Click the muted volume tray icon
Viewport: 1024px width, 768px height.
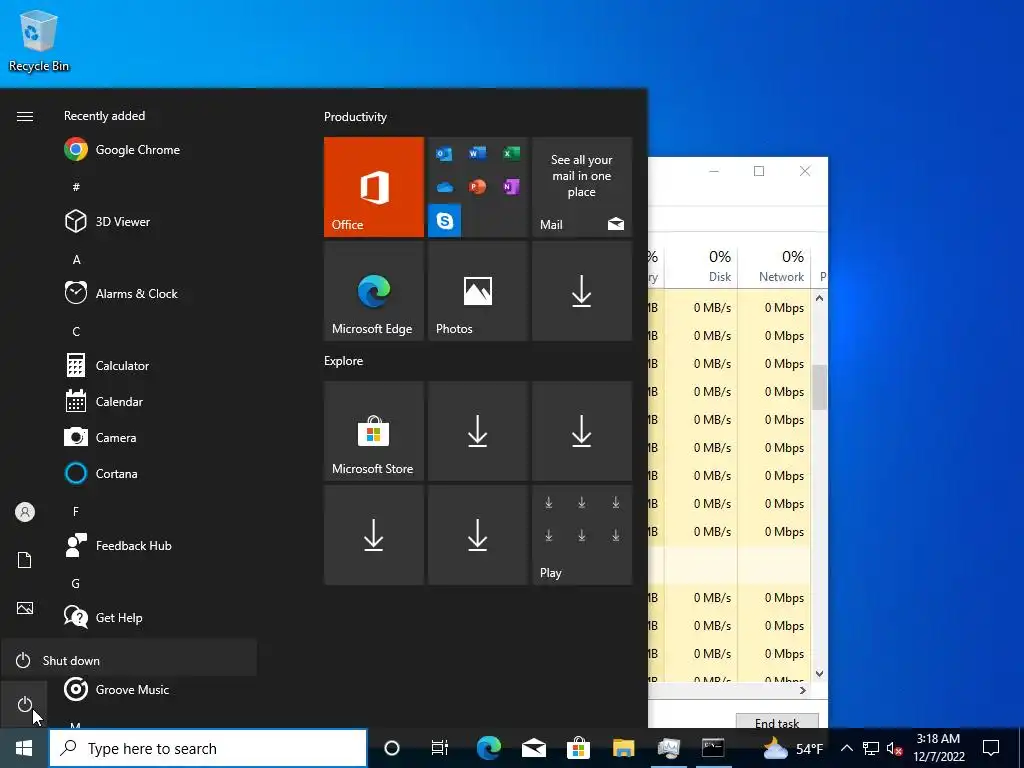[894, 748]
